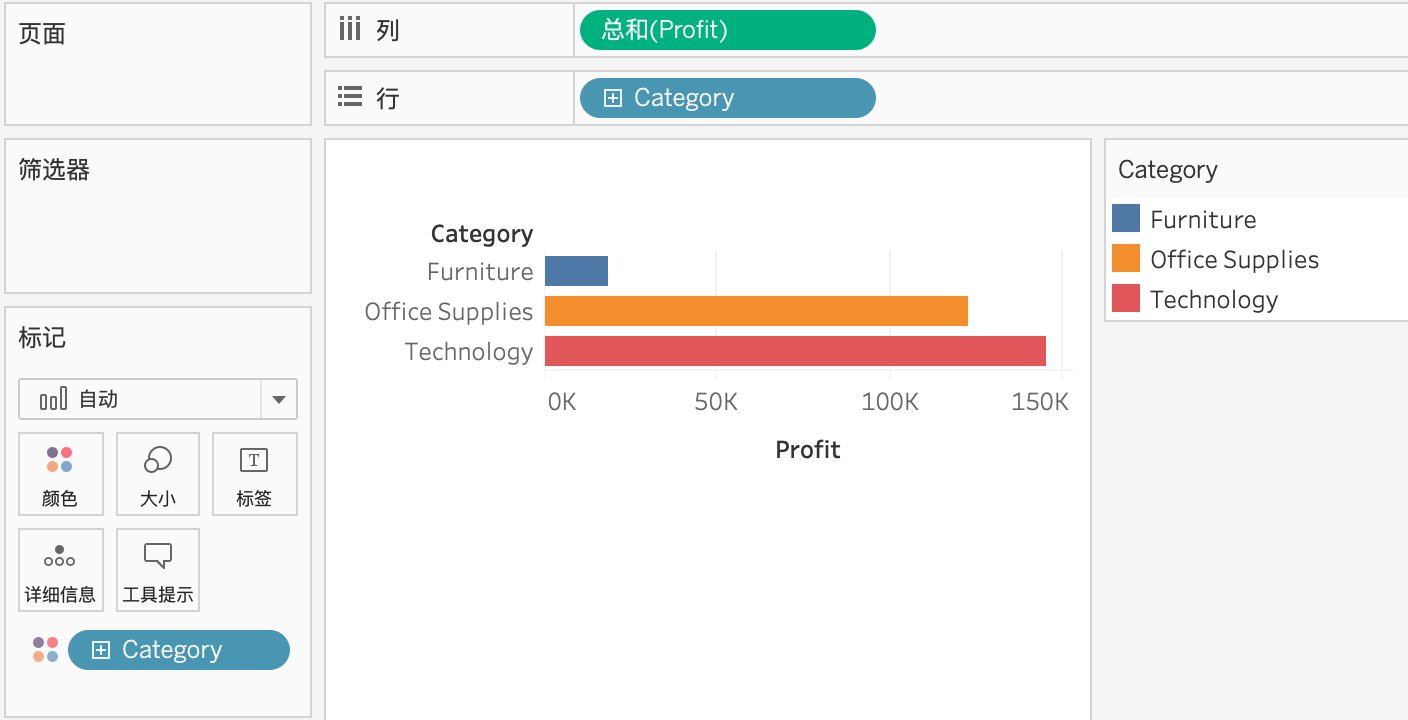1408x720 pixels.
Task: Click the Technology row label in chart
Action: [469, 352]
